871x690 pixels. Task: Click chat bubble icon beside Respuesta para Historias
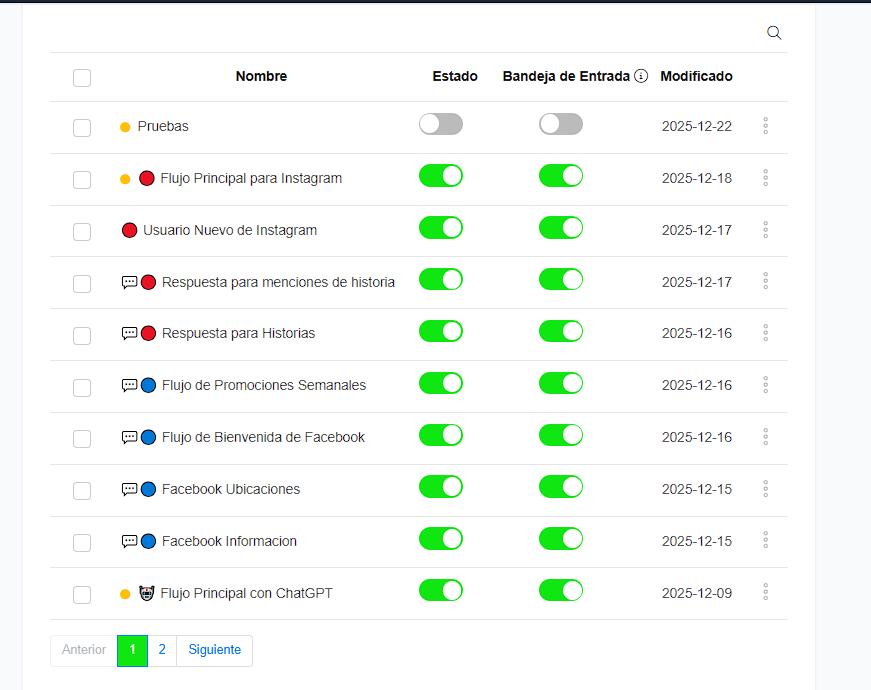tap(129, 333)
